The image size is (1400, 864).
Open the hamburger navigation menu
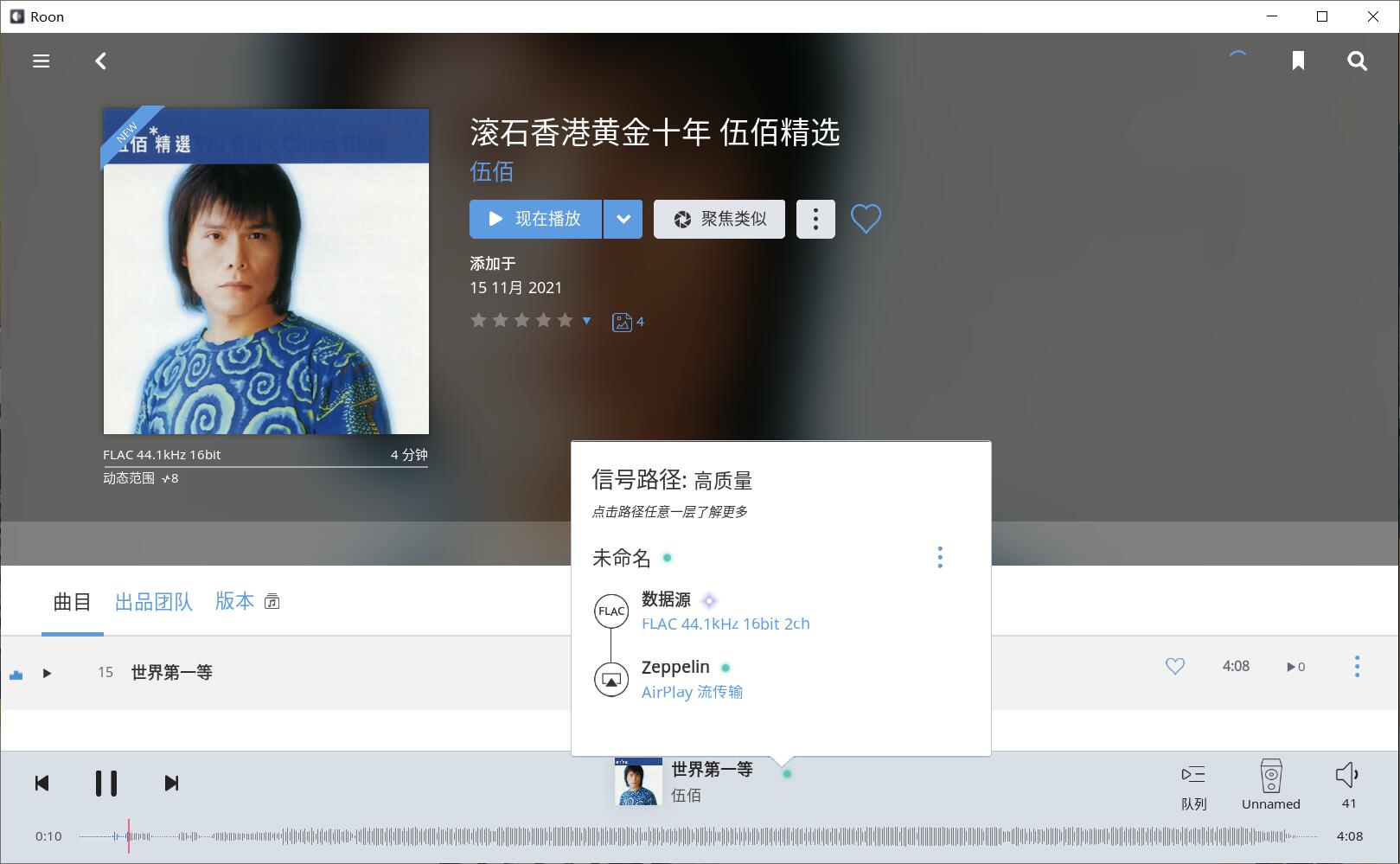coord(41,61)
